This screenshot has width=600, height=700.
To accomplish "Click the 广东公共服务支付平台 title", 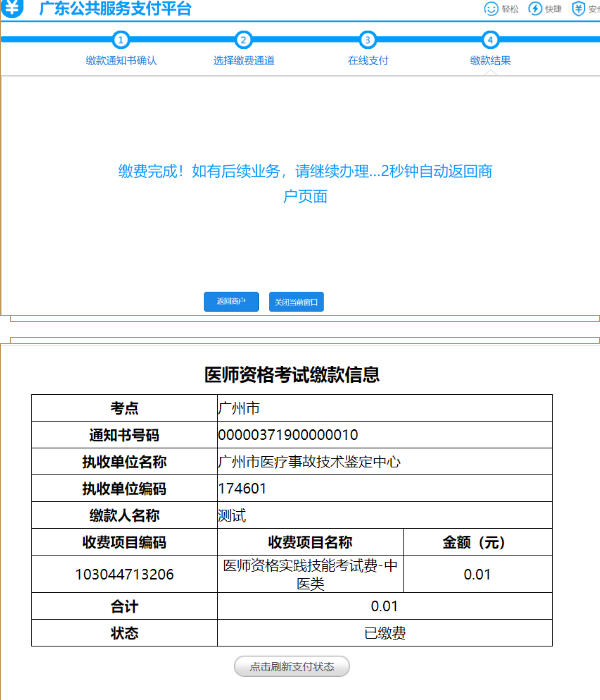I will point(115,10).
